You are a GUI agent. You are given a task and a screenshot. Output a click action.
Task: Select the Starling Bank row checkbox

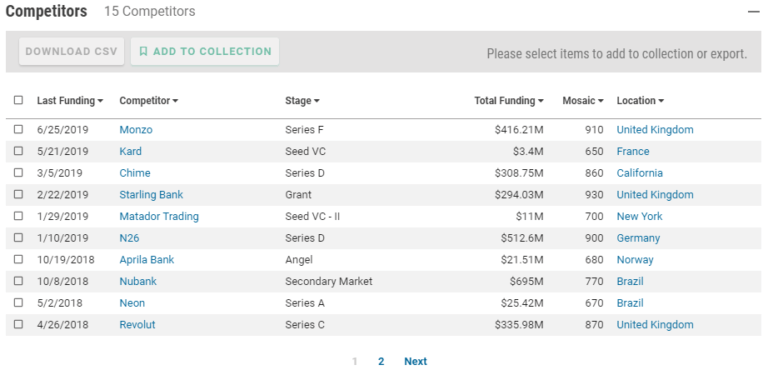[18, 194]
